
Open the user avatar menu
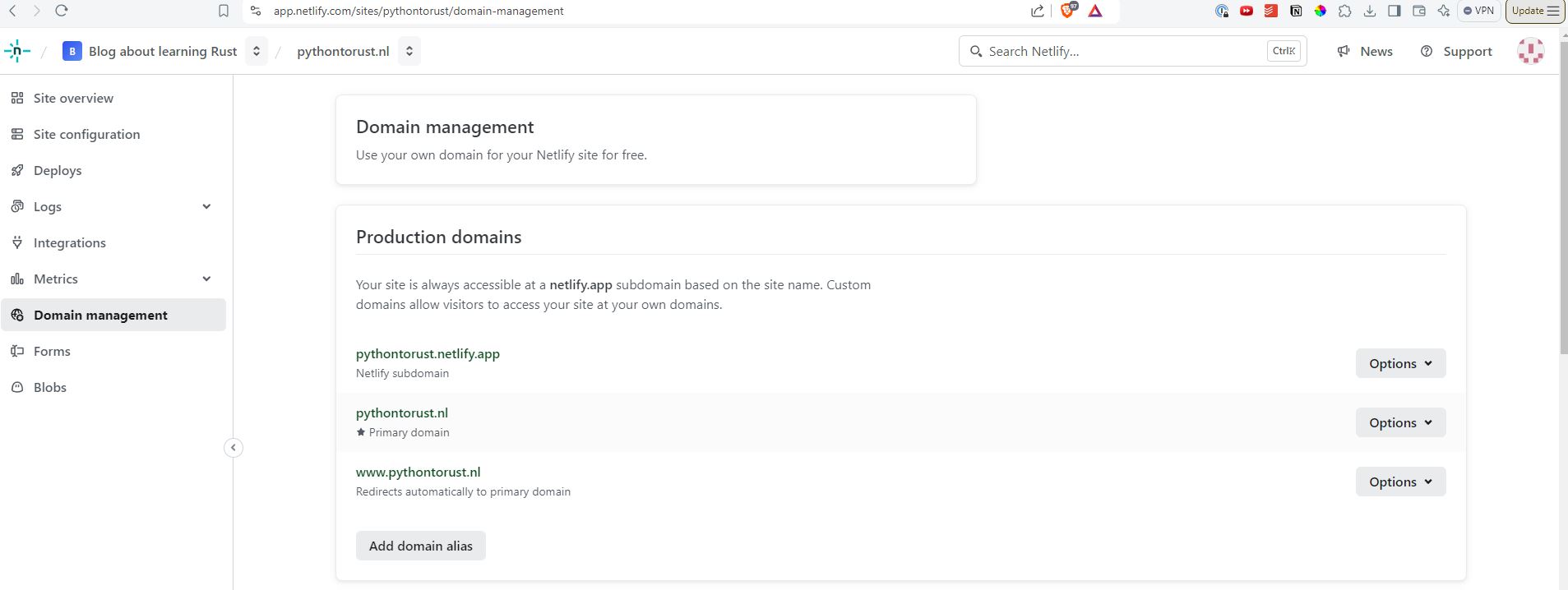[x=1531, y=51]
